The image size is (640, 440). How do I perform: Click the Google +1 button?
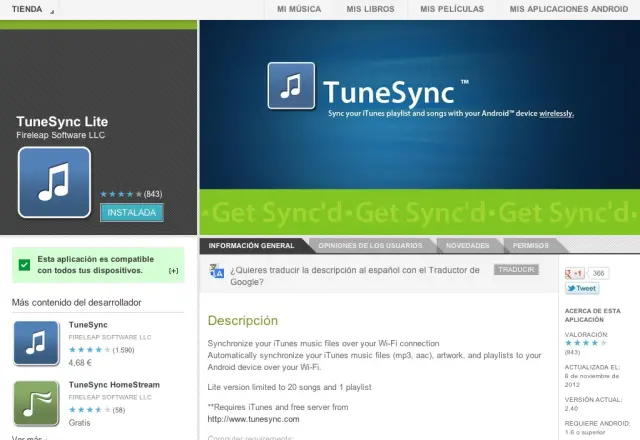tap(575, 272)
